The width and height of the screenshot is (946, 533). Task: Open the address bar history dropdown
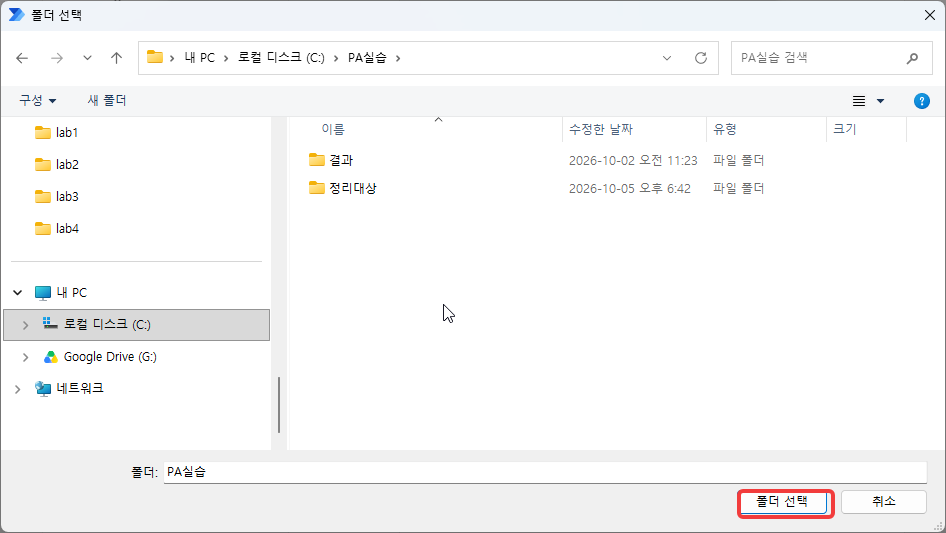tap(667, 58)
